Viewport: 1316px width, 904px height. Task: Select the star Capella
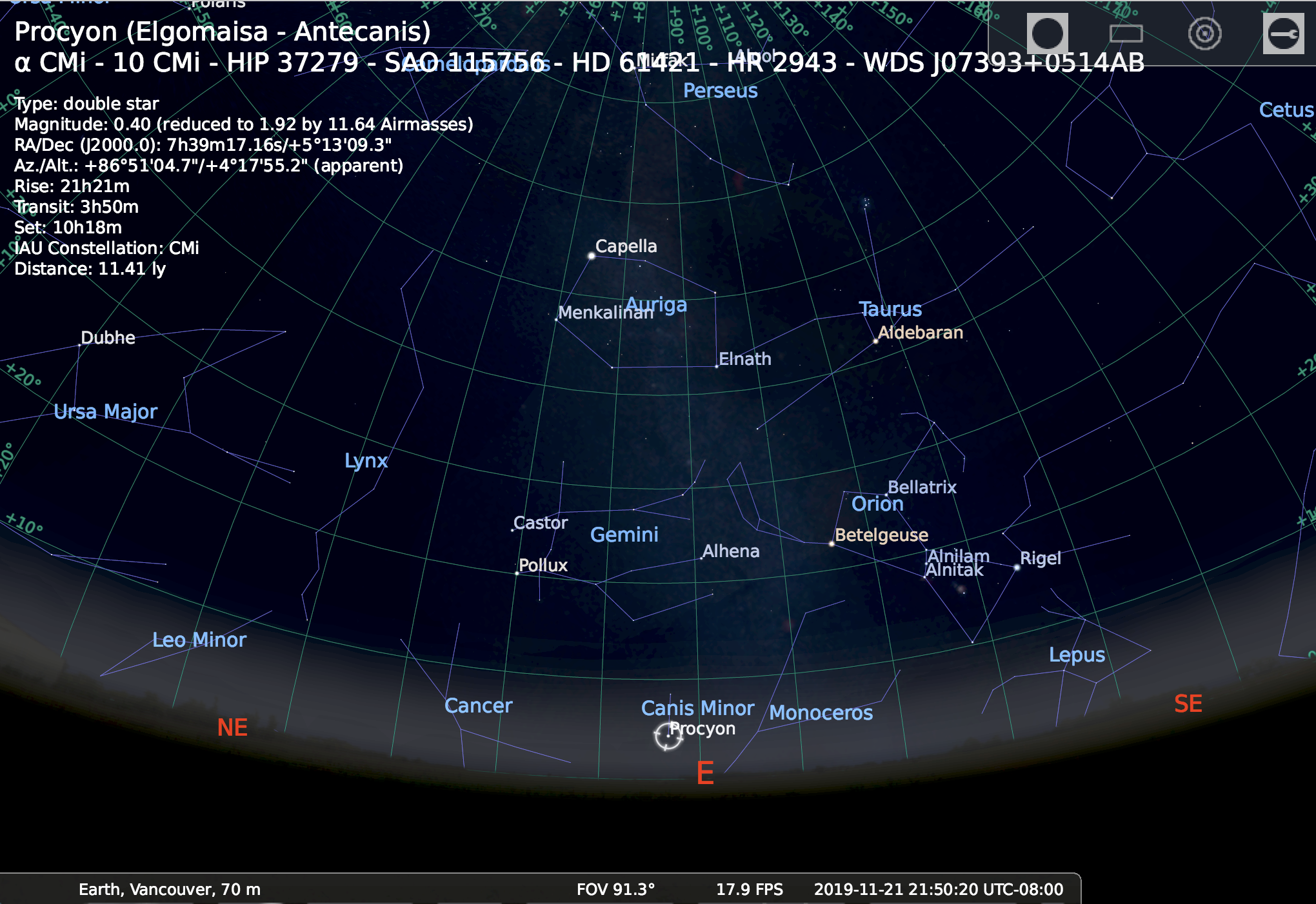(x=591, y=256)
